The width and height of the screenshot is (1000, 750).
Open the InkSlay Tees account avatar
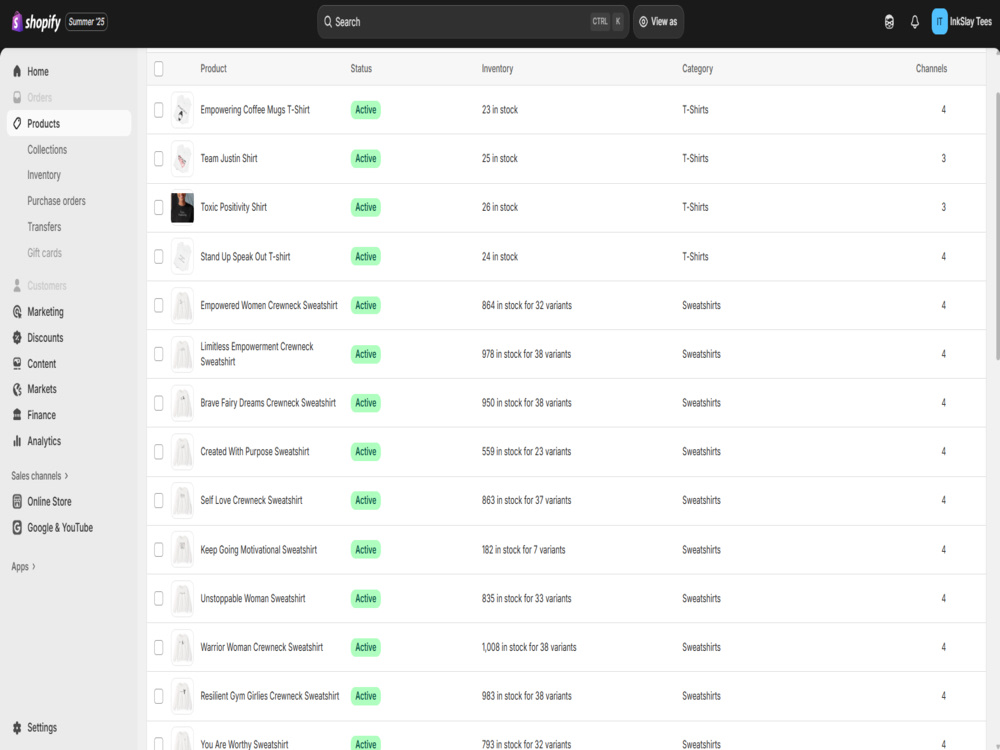[x=939, y=22]
